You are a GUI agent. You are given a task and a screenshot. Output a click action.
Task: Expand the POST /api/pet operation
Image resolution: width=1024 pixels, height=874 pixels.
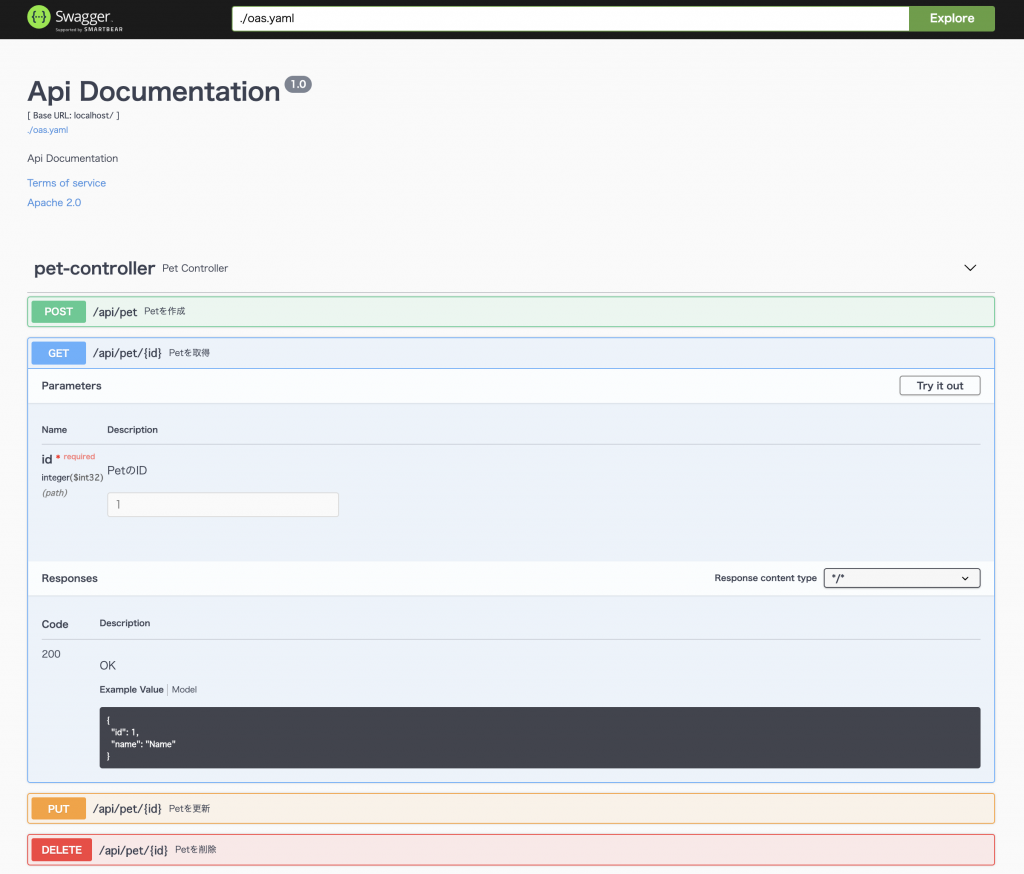click(x=510, y=312)
